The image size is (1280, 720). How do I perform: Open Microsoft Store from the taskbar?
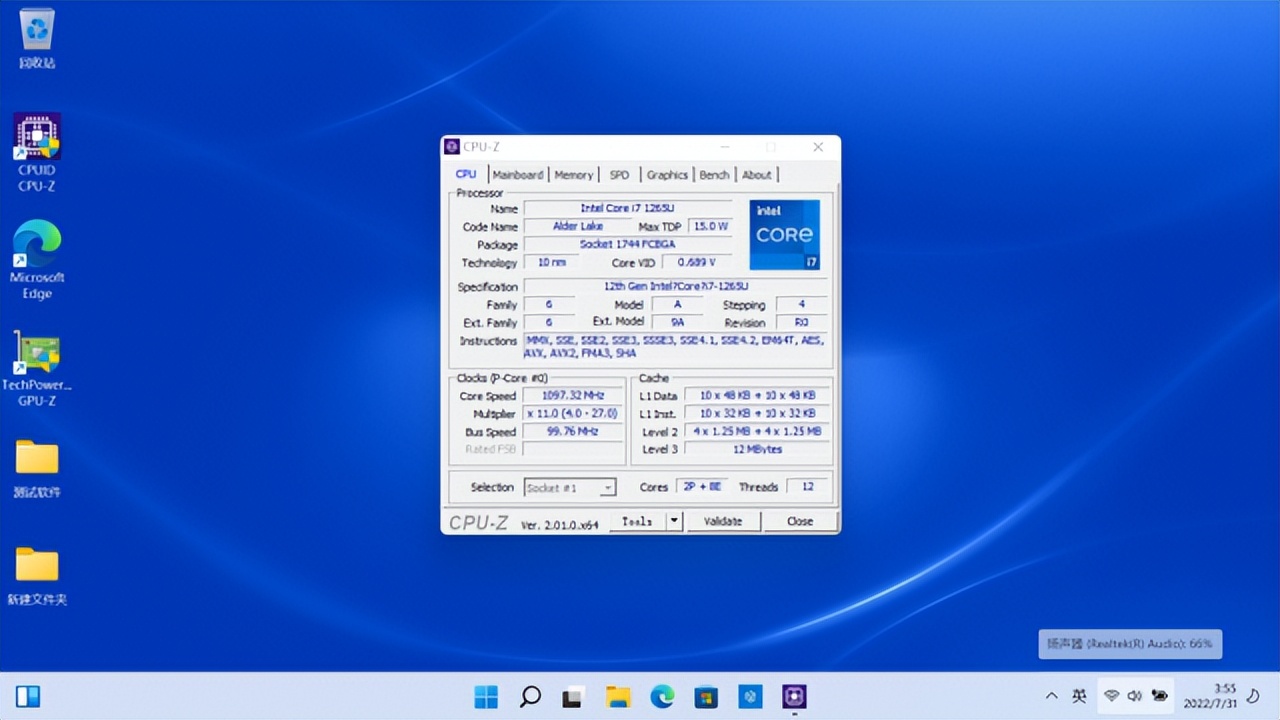click(x=706, y=696)
